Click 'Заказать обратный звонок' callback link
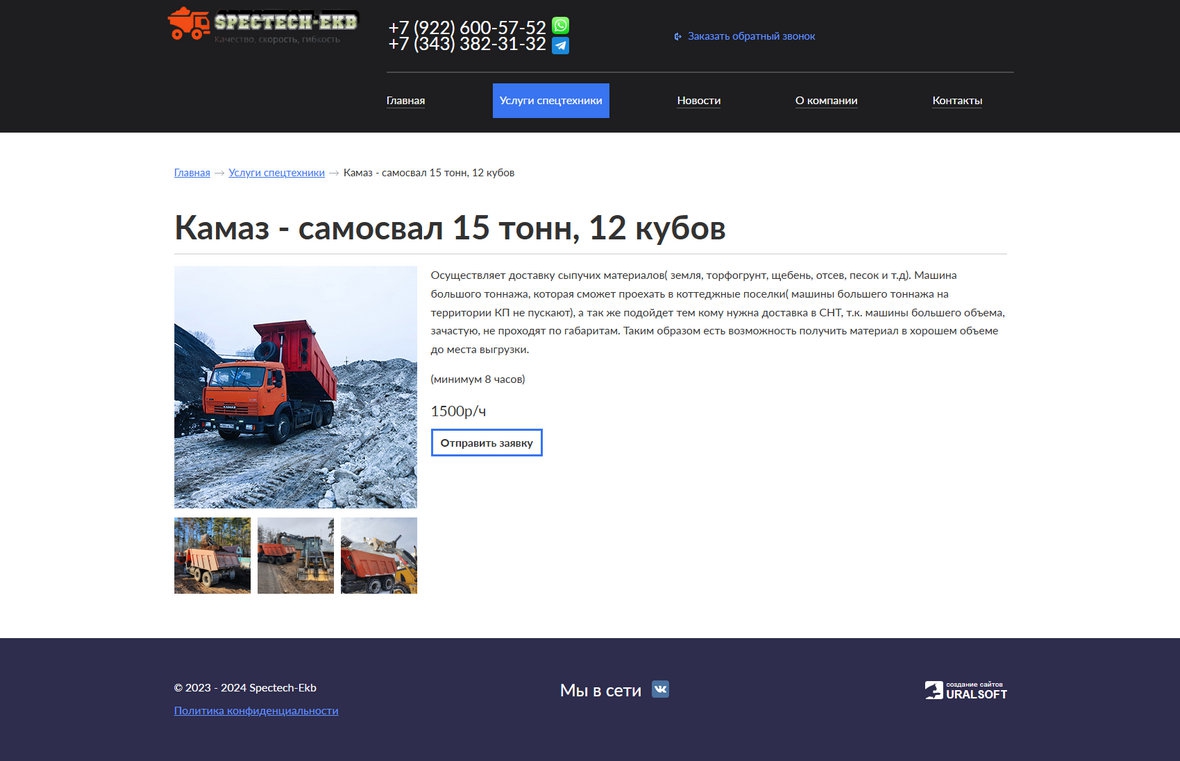The height and width of the screenshot is (761, 1180). [750, 36]
